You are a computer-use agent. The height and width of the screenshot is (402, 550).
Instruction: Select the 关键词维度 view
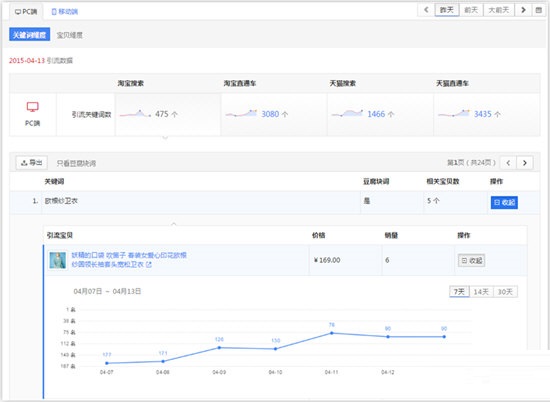click(29, 34)
